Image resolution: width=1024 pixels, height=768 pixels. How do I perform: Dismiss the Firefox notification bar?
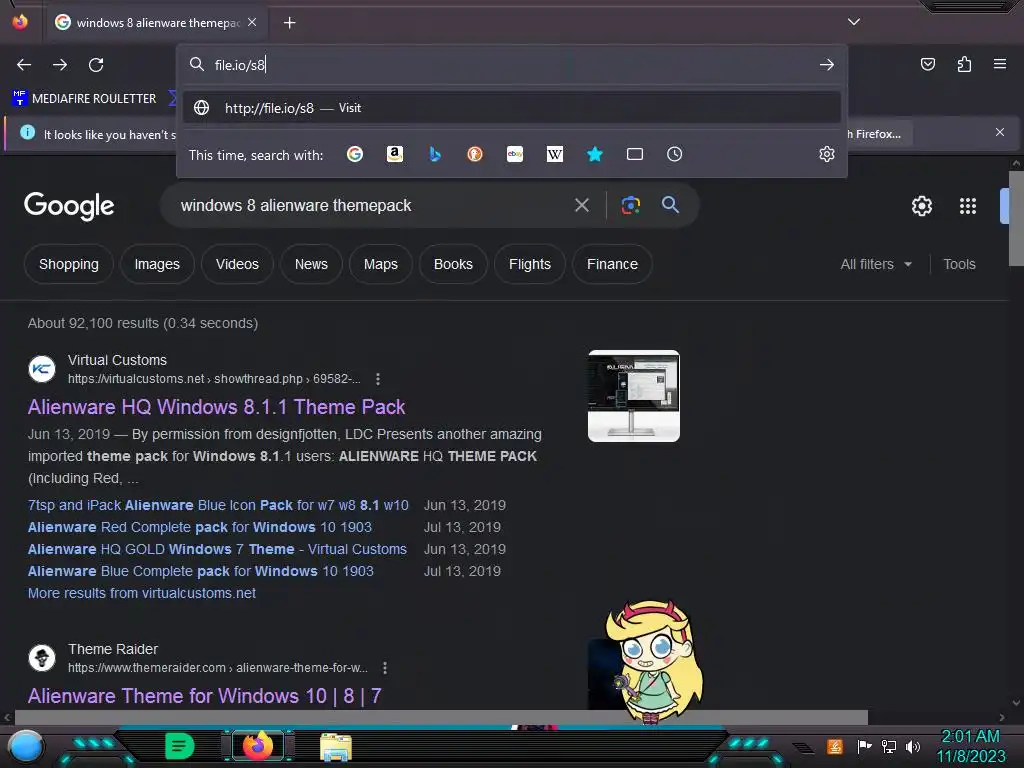[1000, 133]
